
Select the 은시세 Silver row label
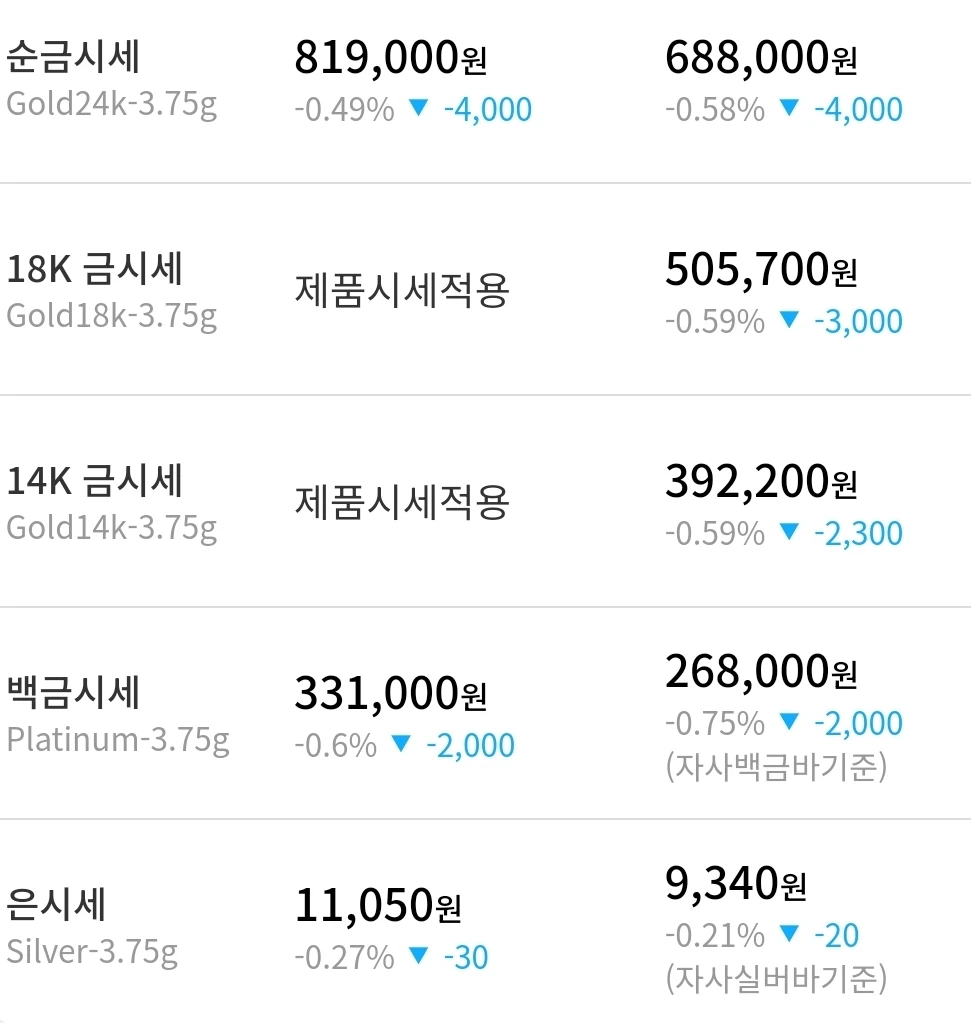pos(91,928)
